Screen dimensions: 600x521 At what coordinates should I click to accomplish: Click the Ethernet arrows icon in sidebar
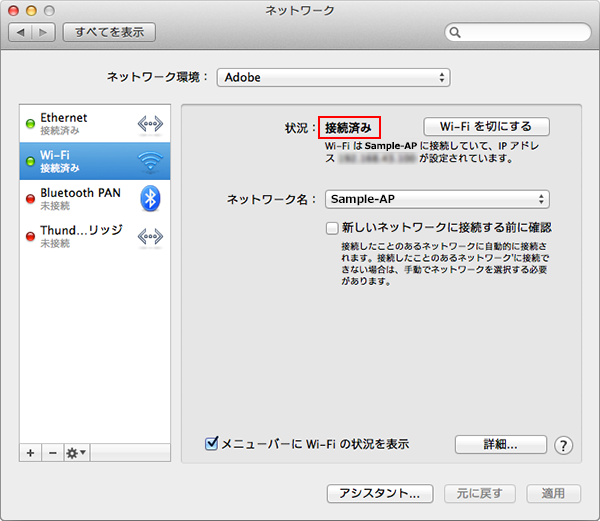149,124
